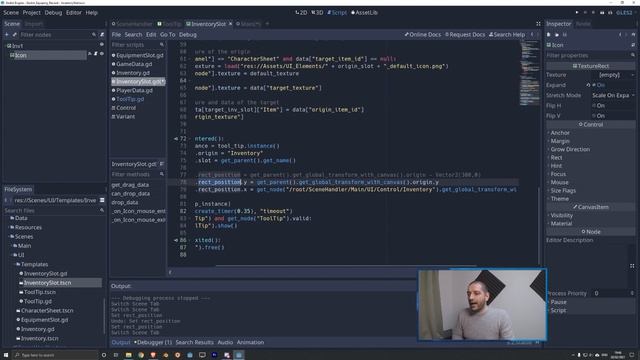This screenshot has height=360, width=640.
Task: Open EquipmentSlot.gd in script list
Action: [138, 55]
